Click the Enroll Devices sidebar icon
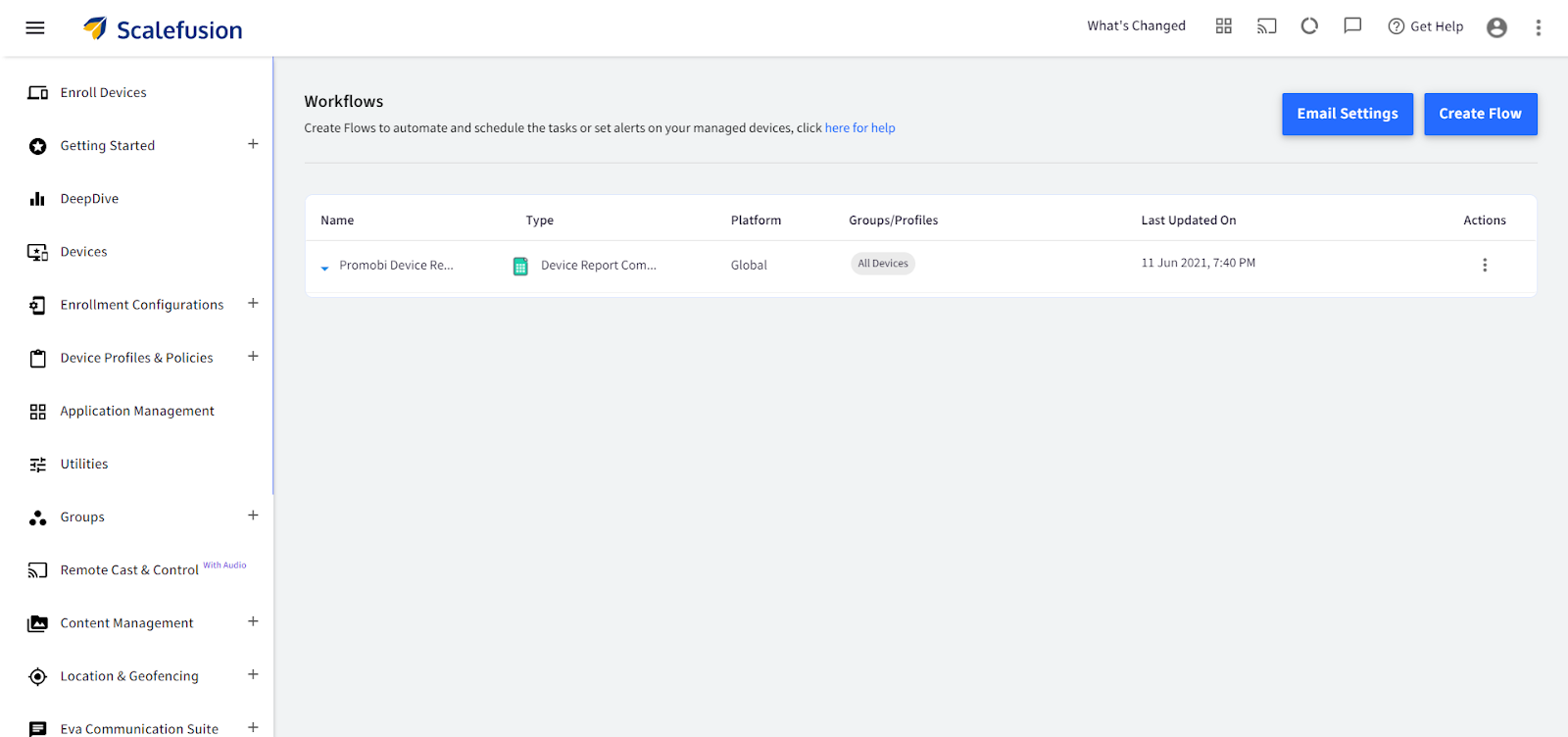This screenshot has width=1568, height=737. click(x=37, y=93)
